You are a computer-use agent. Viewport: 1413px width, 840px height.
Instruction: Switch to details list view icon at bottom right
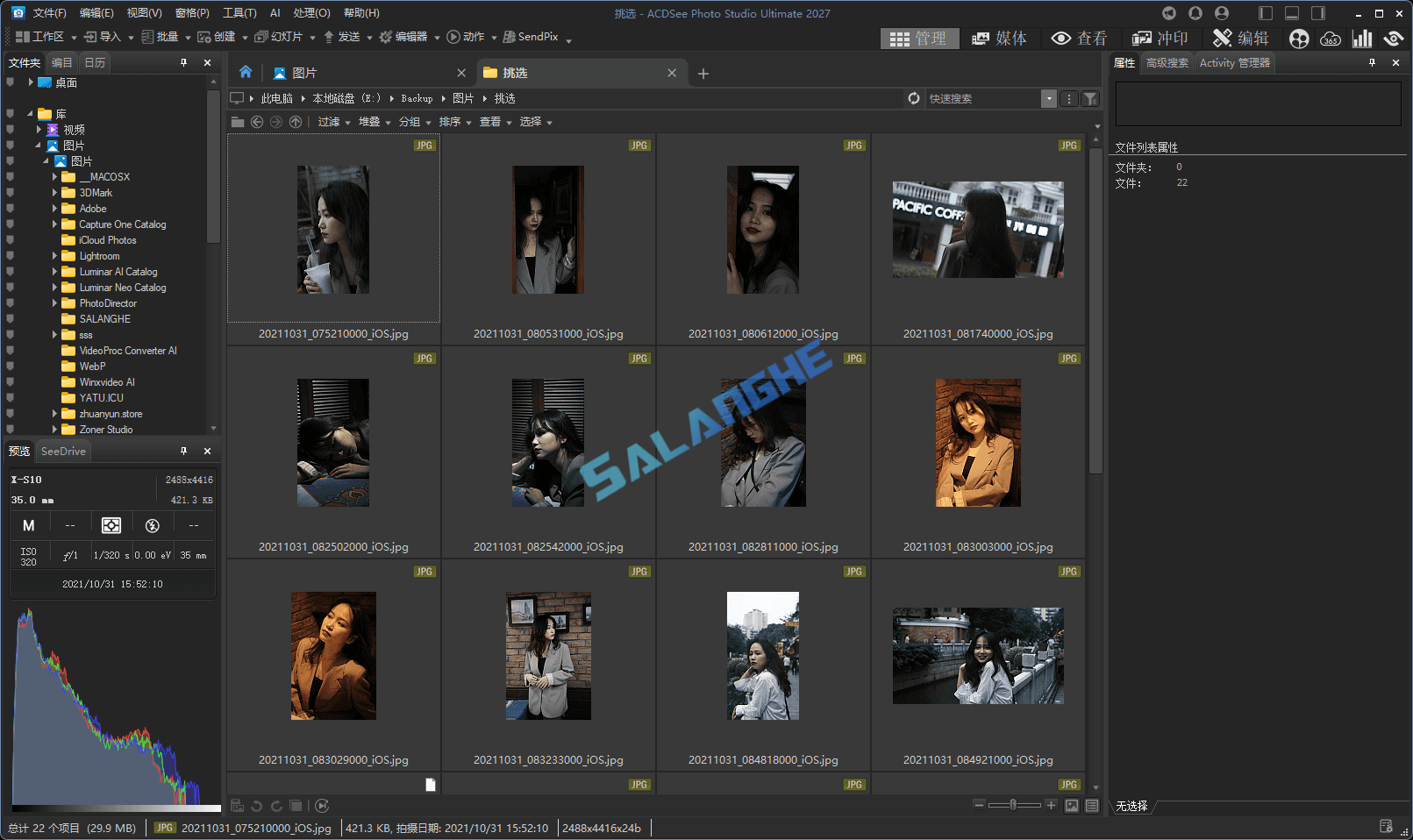(1092, 806)
